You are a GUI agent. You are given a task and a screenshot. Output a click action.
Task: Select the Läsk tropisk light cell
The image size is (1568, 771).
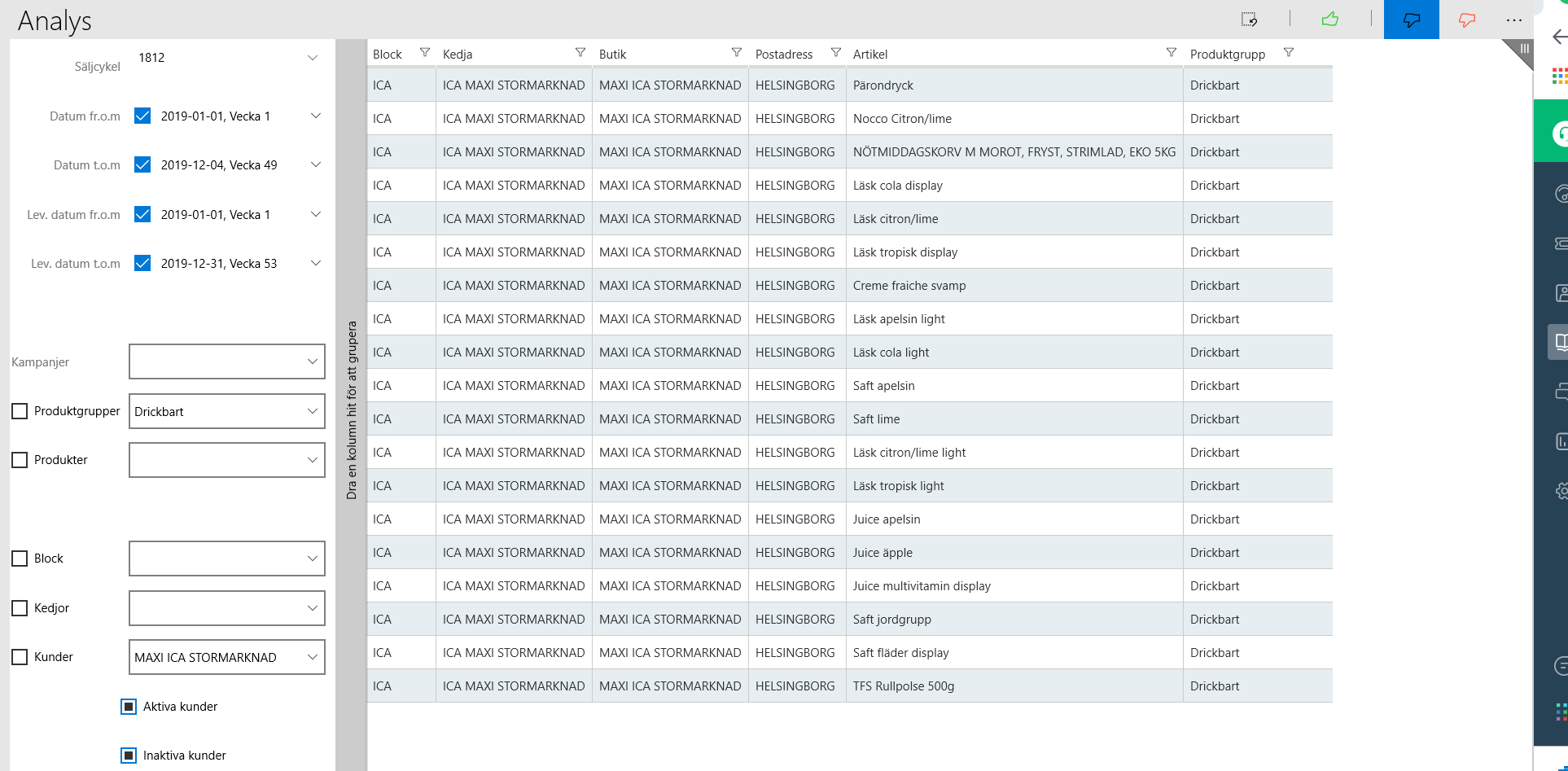tap(1014, 486)
